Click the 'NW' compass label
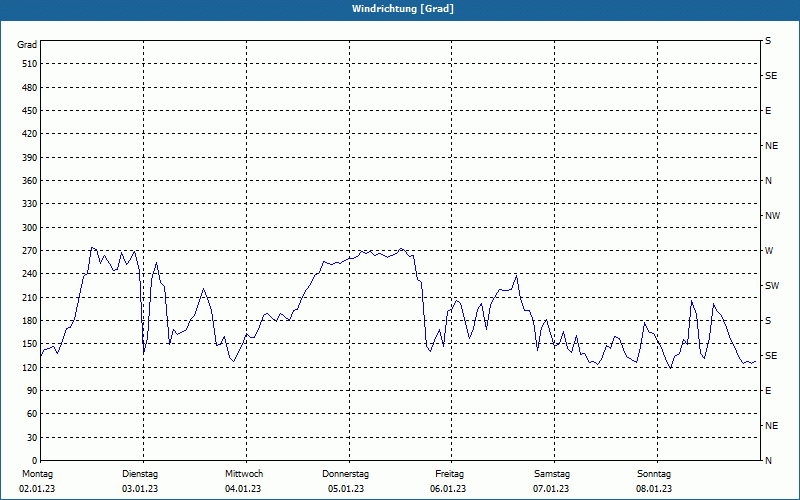This screenshot has width=800, height=500. pos(772,216)
